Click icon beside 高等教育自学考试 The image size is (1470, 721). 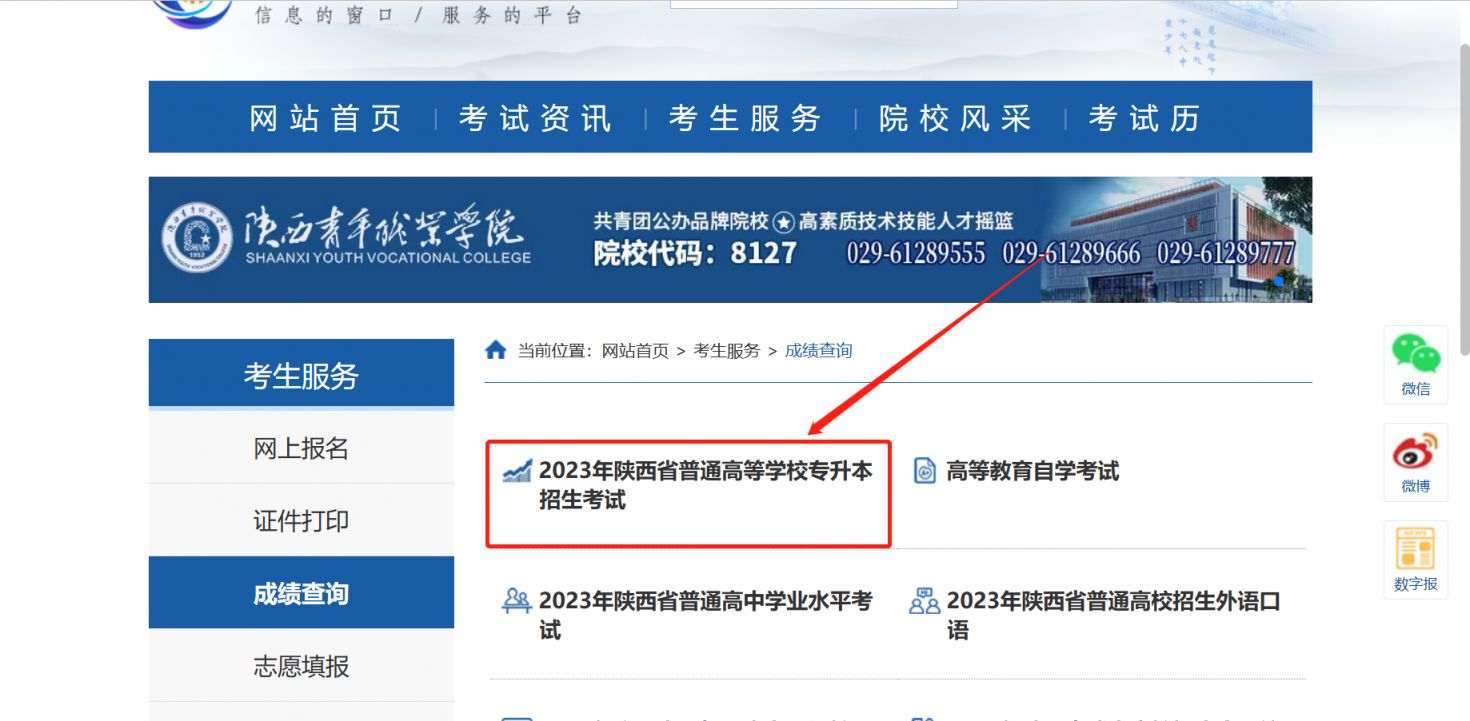[926, 471]
